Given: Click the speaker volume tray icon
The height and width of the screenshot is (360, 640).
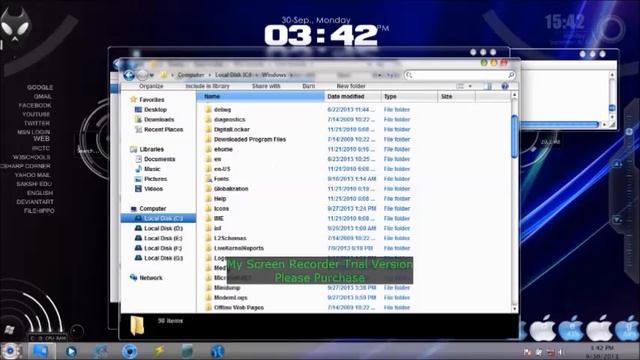Looking at the screenshot, I should tap(562, 352).
